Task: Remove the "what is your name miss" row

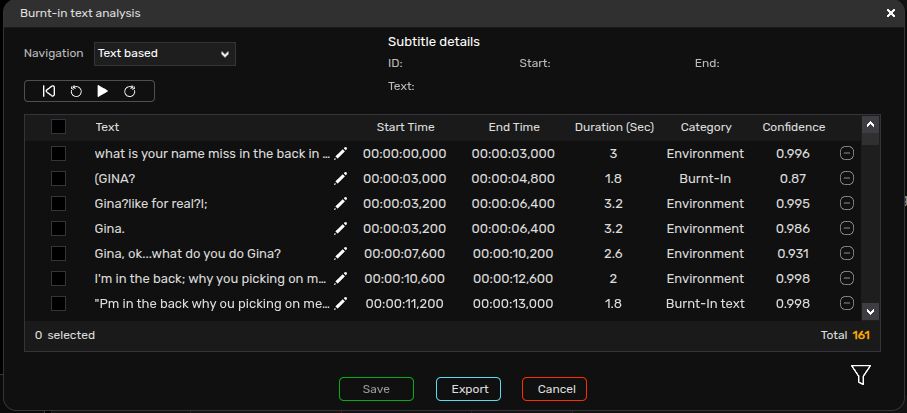Action: [846, 153]
